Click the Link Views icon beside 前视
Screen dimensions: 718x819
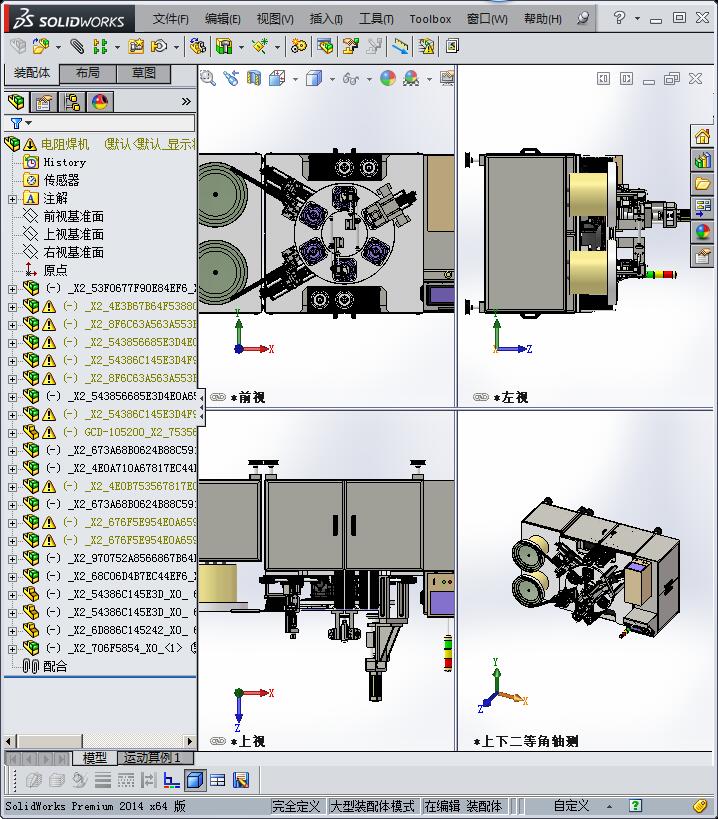click(218, 397)
